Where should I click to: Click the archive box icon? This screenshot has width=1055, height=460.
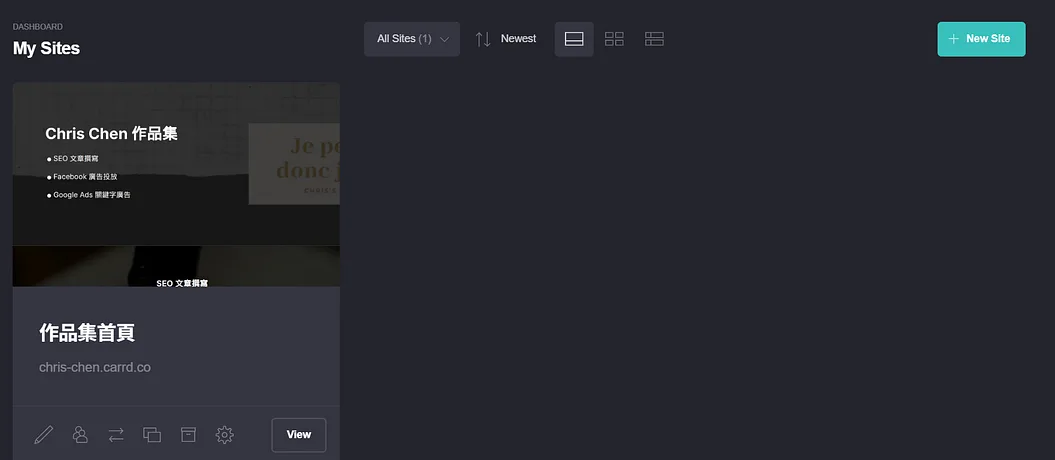point(188,435)
